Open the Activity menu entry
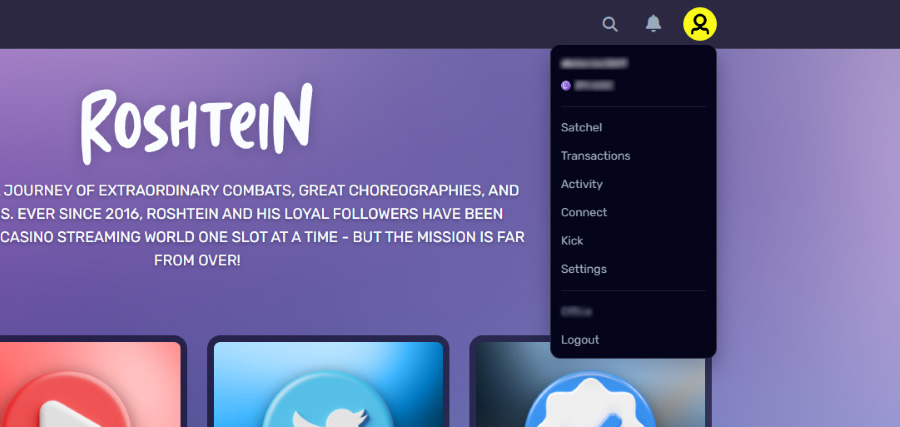This screenshot has width=900, height=427. [581, 184]
